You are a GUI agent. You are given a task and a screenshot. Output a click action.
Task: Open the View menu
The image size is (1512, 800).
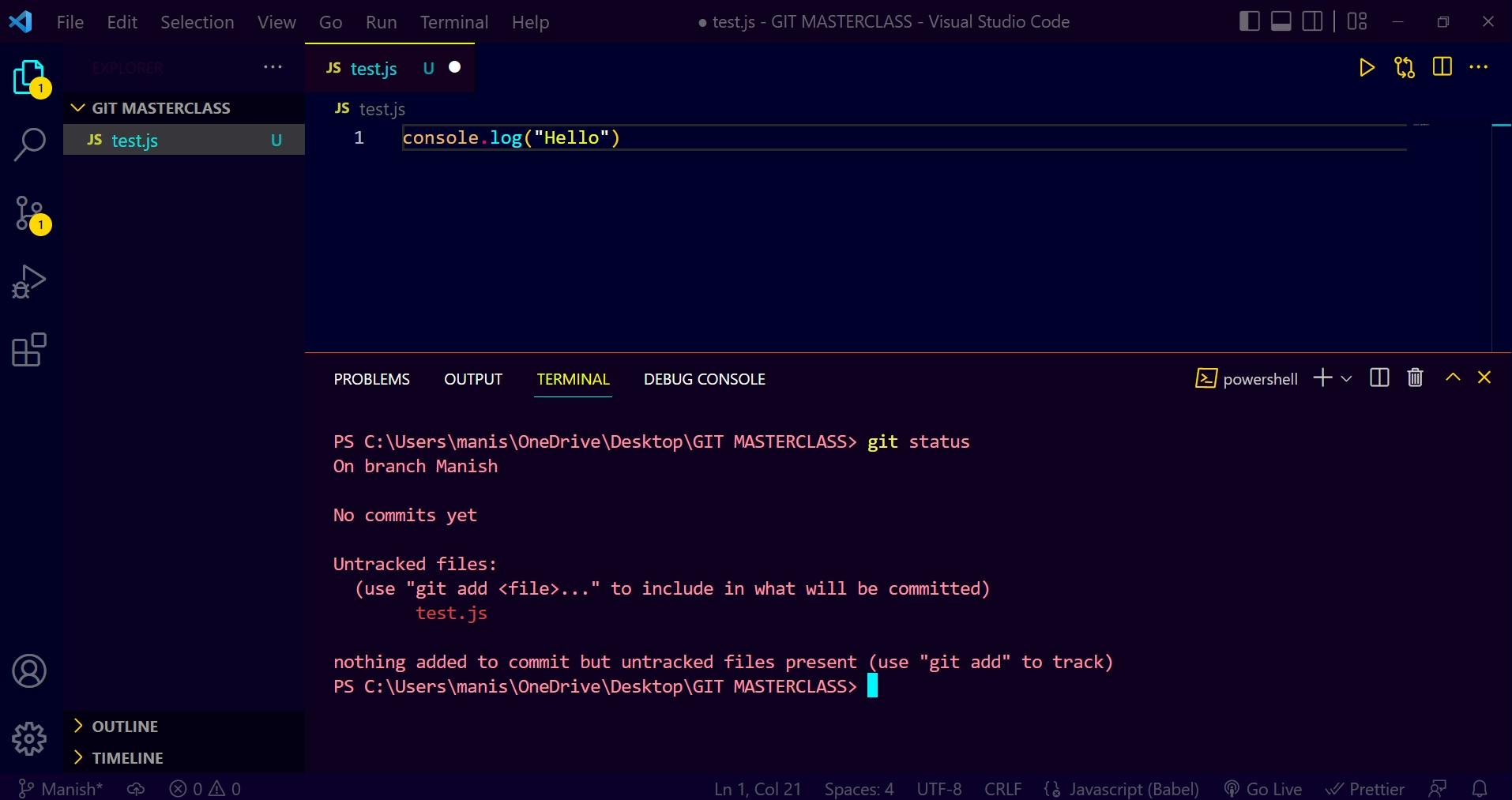pyautogui.click(x=276, y=22)
